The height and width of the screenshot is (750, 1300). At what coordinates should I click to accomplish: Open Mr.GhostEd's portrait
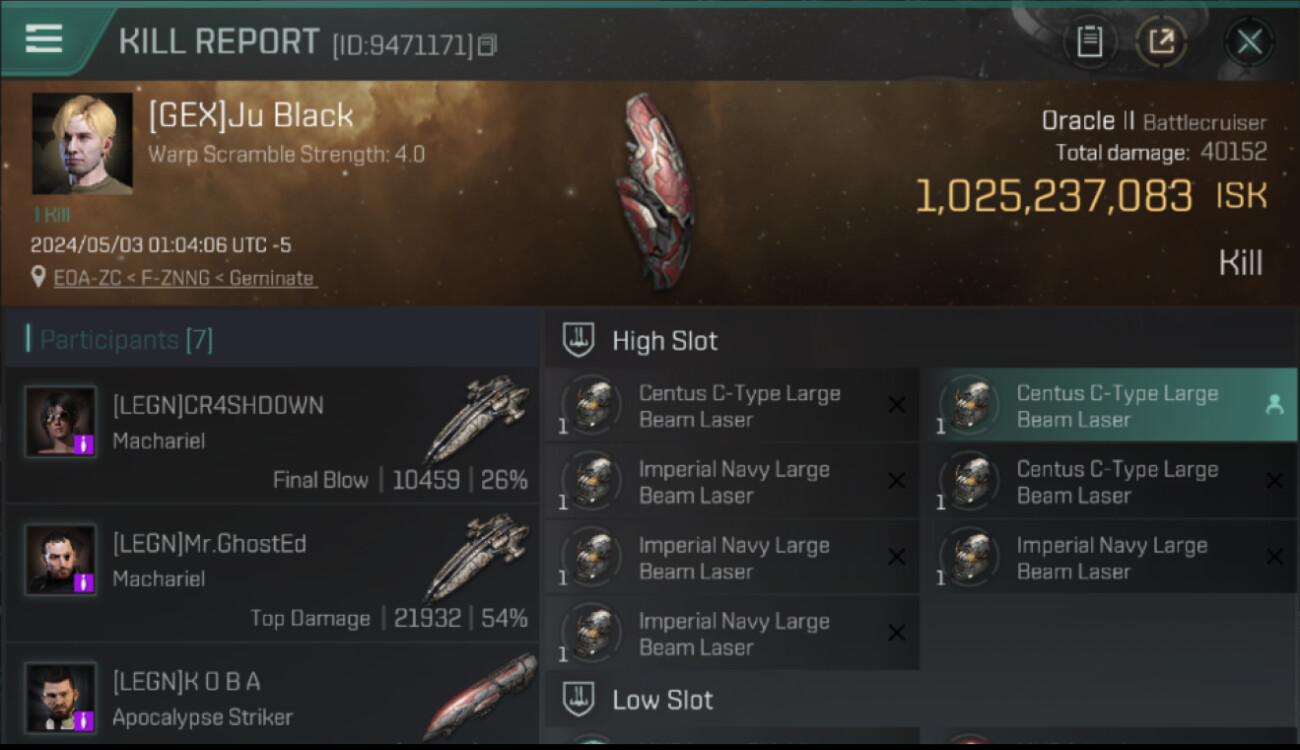(x=61, y=560)
